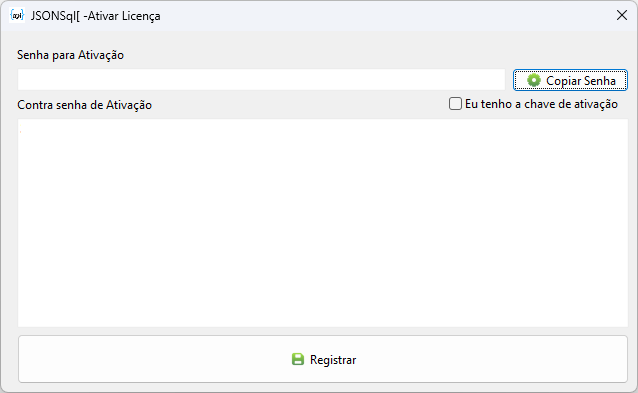Click the JSONSql api icon in title bar

[x=17, y=15]
